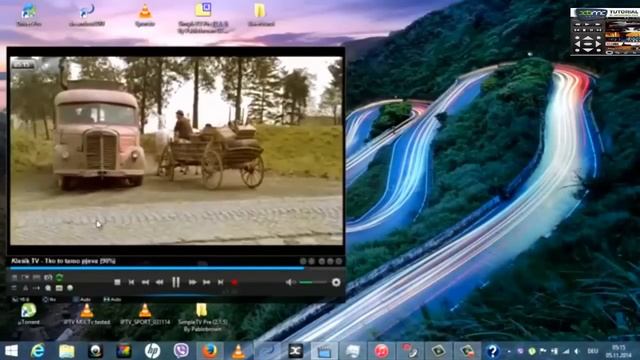Open File Explorer from the taskbar

tap(67, 351)
